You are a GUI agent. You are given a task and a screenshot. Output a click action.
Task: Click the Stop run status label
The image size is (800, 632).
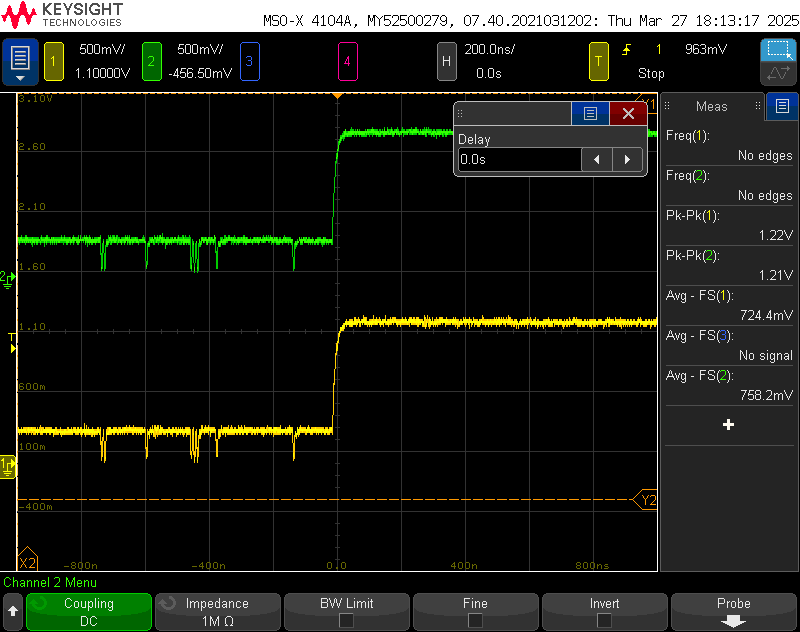[651, 73]
